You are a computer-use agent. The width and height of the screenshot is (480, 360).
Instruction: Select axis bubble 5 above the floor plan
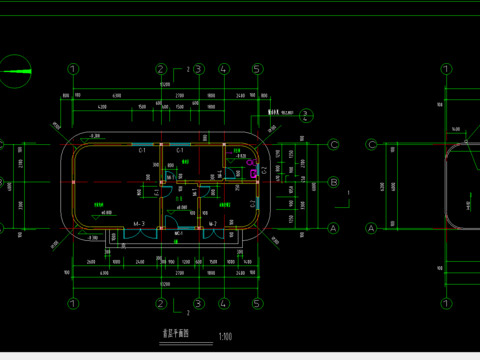[x=257, y=69]
